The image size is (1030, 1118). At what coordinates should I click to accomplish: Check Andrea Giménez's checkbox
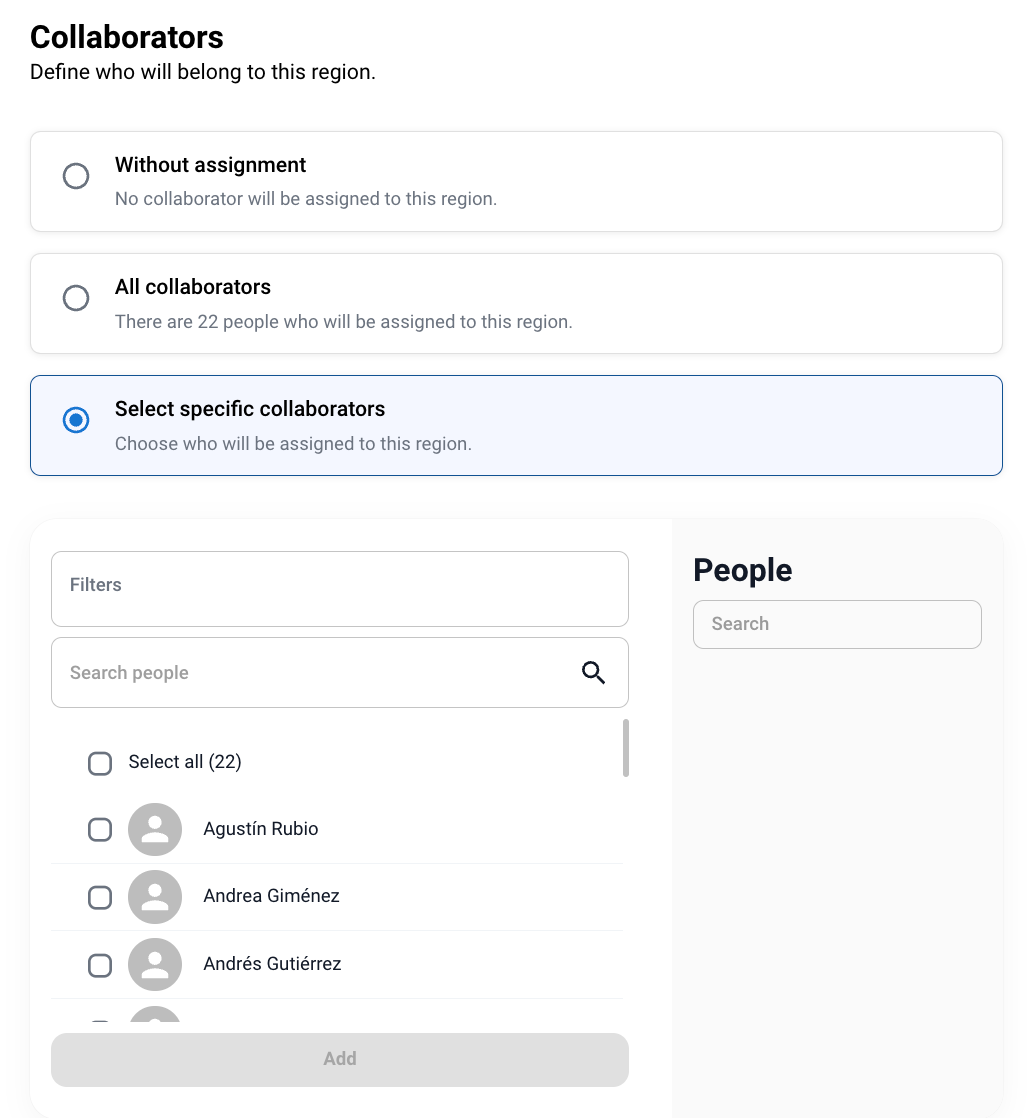100,897
